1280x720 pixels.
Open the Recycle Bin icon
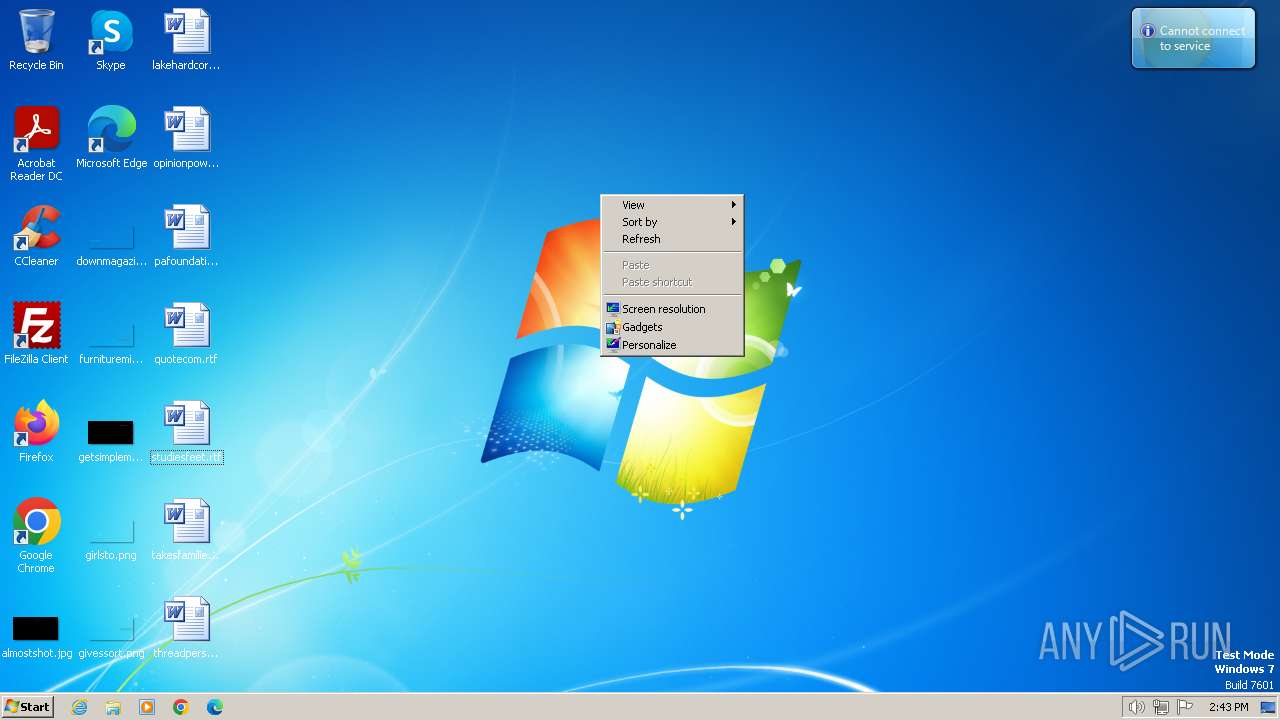click(x=36, y=40)
